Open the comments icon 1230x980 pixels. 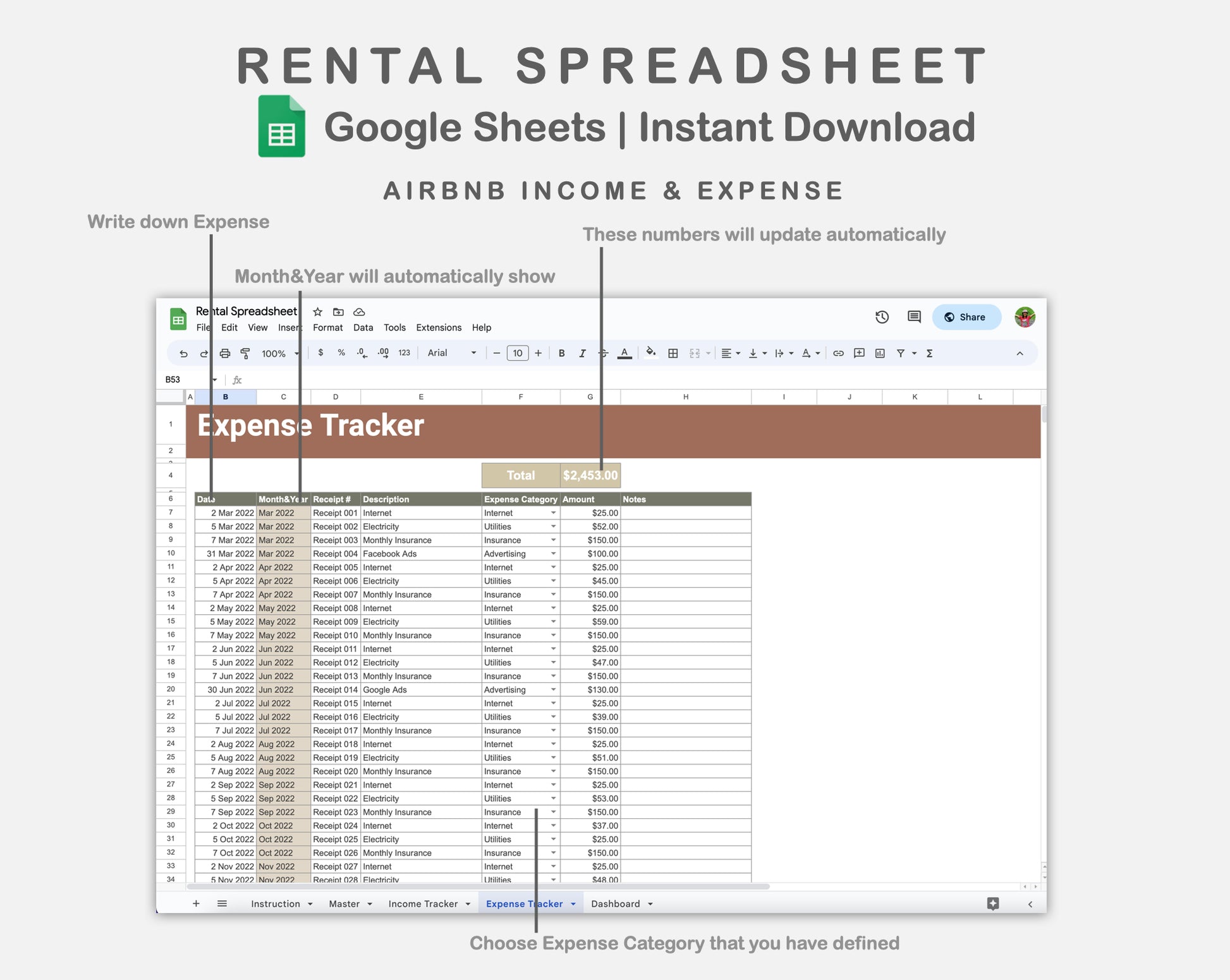(914, 317)
